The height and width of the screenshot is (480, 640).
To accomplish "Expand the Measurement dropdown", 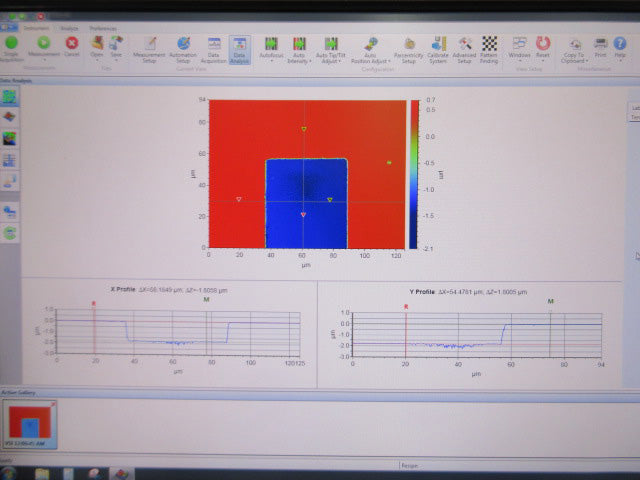I will pos(43,57).
